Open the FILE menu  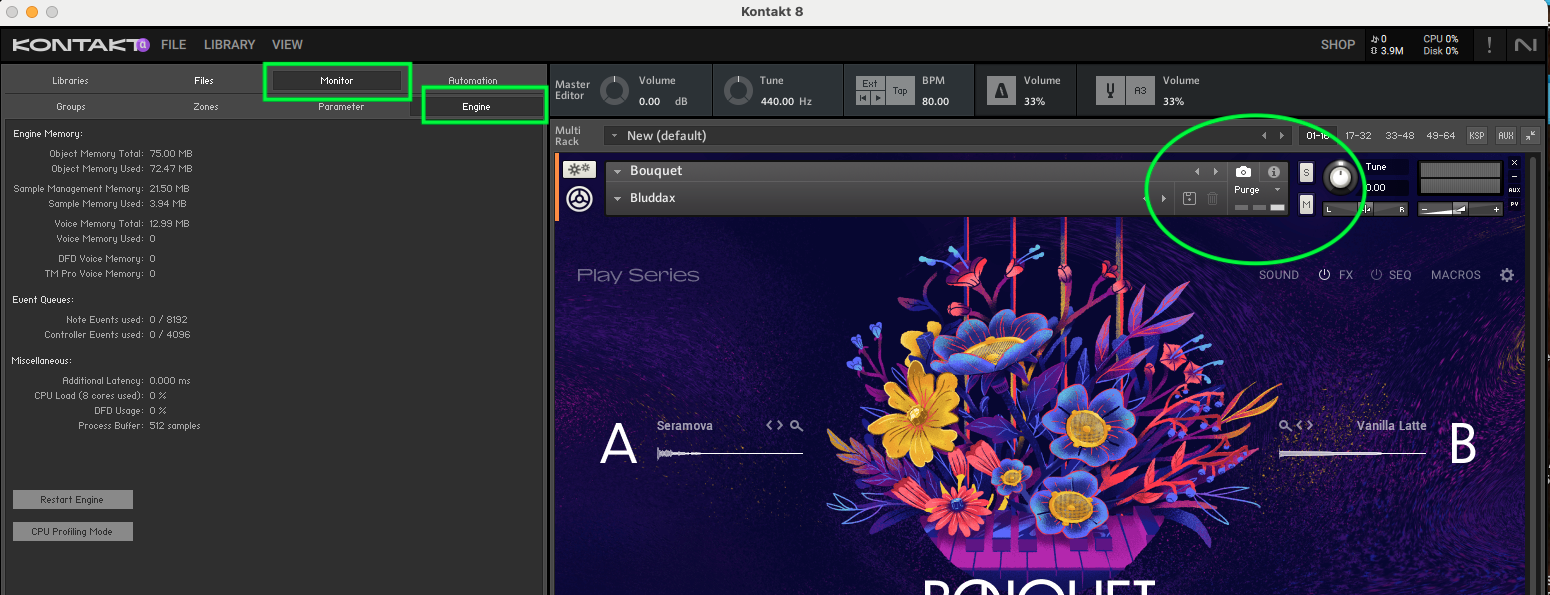click(174, 44)
